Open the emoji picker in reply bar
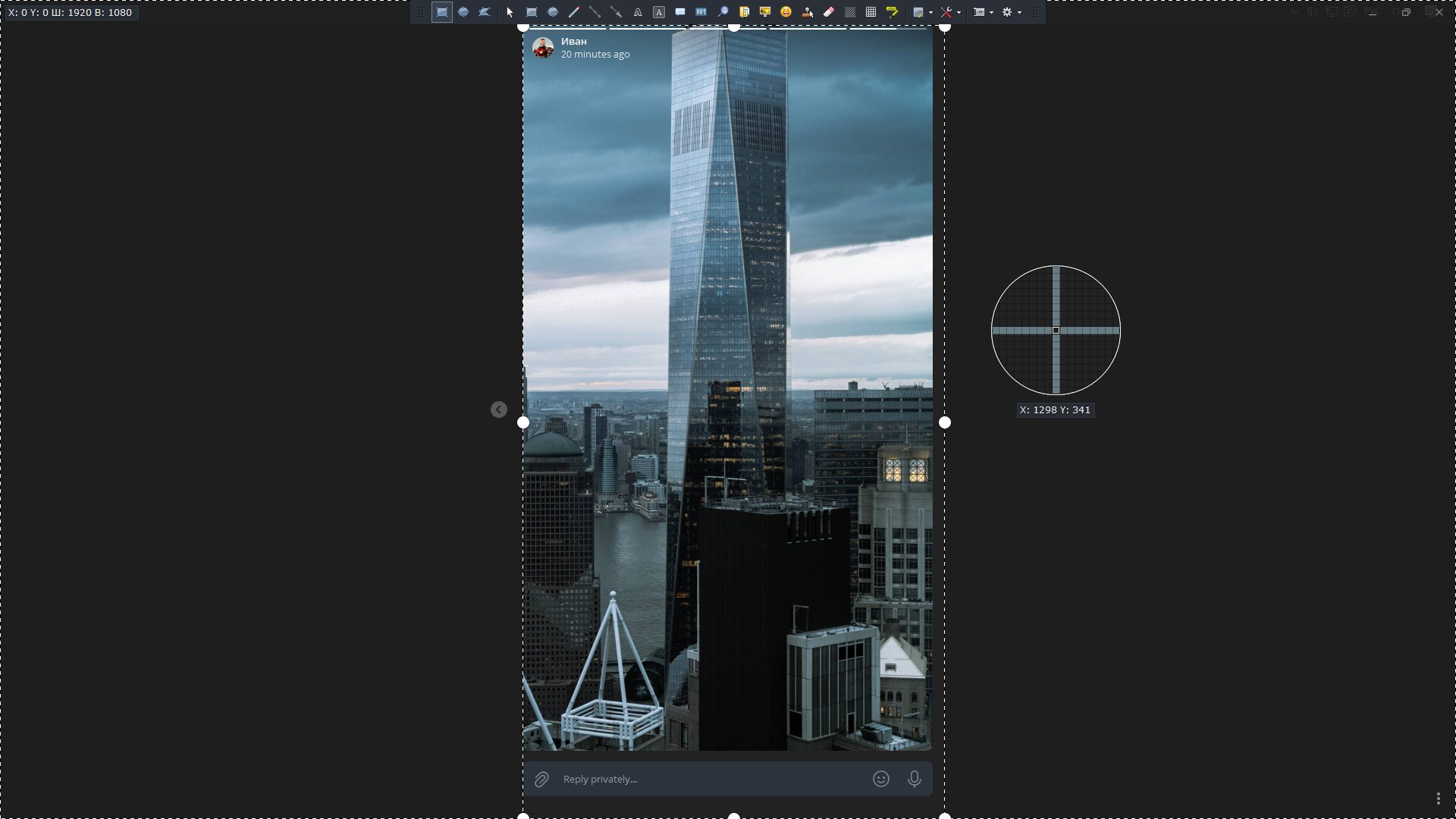The image size is (1456, 819). [880, 779]
